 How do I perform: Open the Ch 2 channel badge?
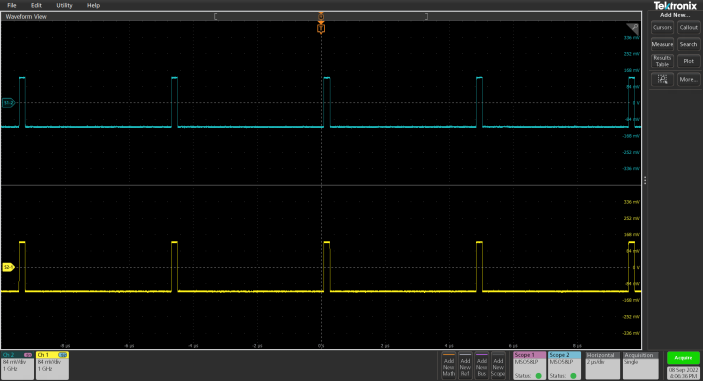[17, 365]
